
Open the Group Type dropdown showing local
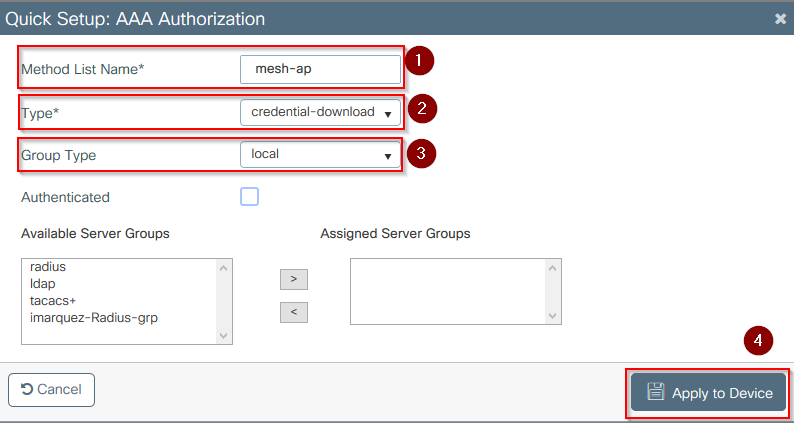320,156
